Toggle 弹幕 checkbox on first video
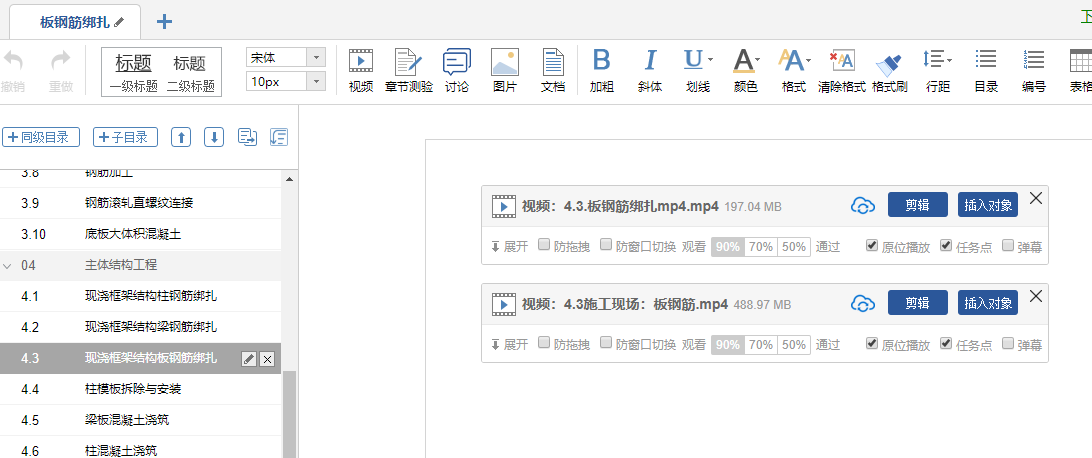 [x=1007, y=246]
